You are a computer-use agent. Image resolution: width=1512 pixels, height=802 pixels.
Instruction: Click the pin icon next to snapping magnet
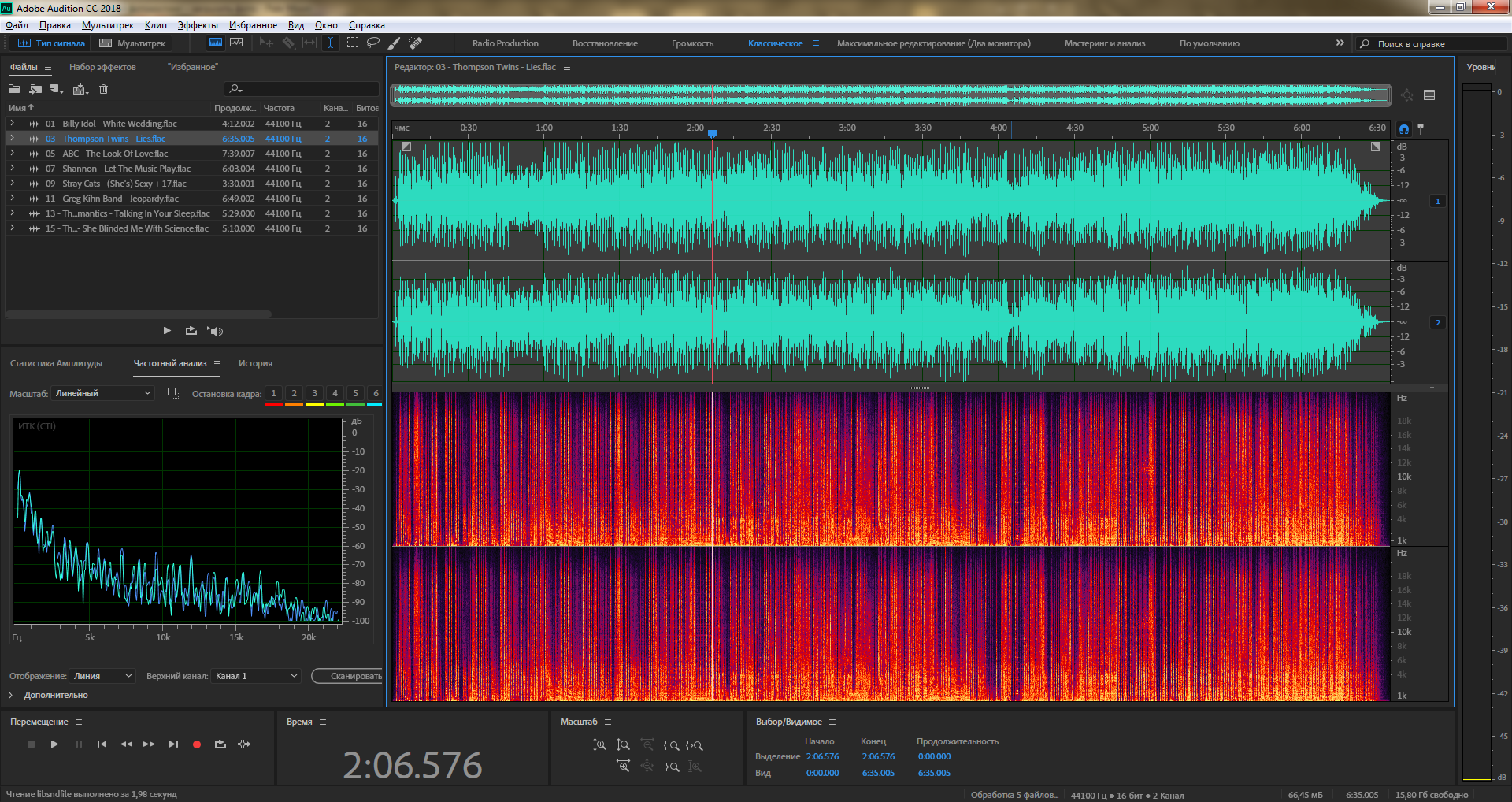[x=1421, y=128]
